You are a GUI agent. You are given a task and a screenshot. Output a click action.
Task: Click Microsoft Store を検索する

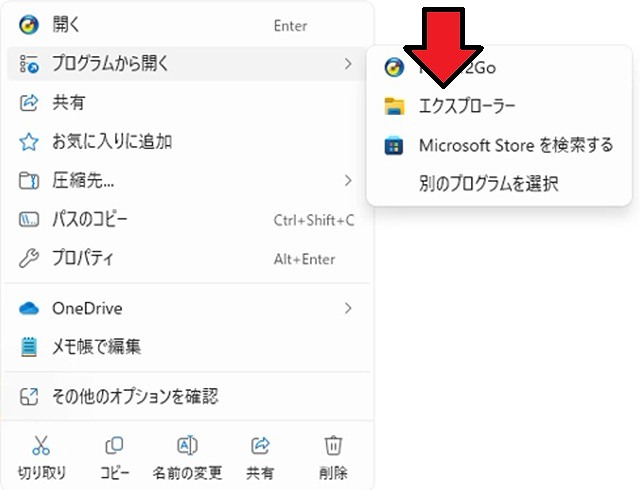515,146
